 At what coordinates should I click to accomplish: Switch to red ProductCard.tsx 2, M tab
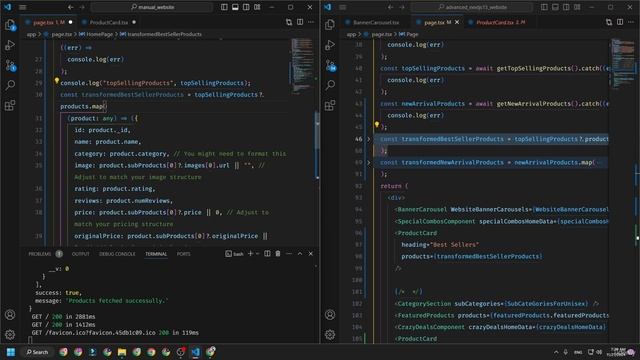pyautogui.click(x=500, y=22)
